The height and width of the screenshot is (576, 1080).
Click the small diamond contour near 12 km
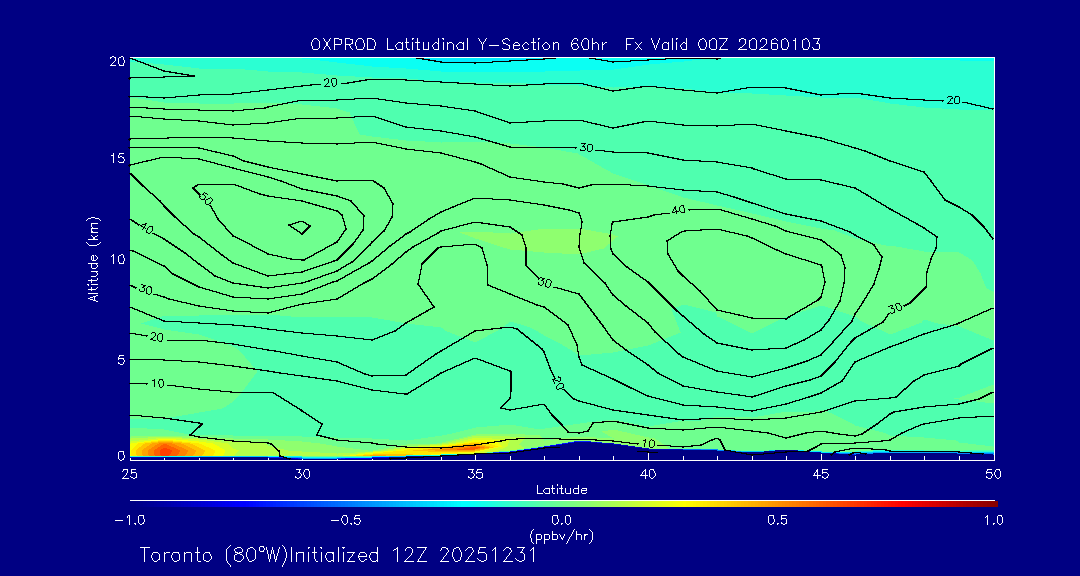click(300, 228)
